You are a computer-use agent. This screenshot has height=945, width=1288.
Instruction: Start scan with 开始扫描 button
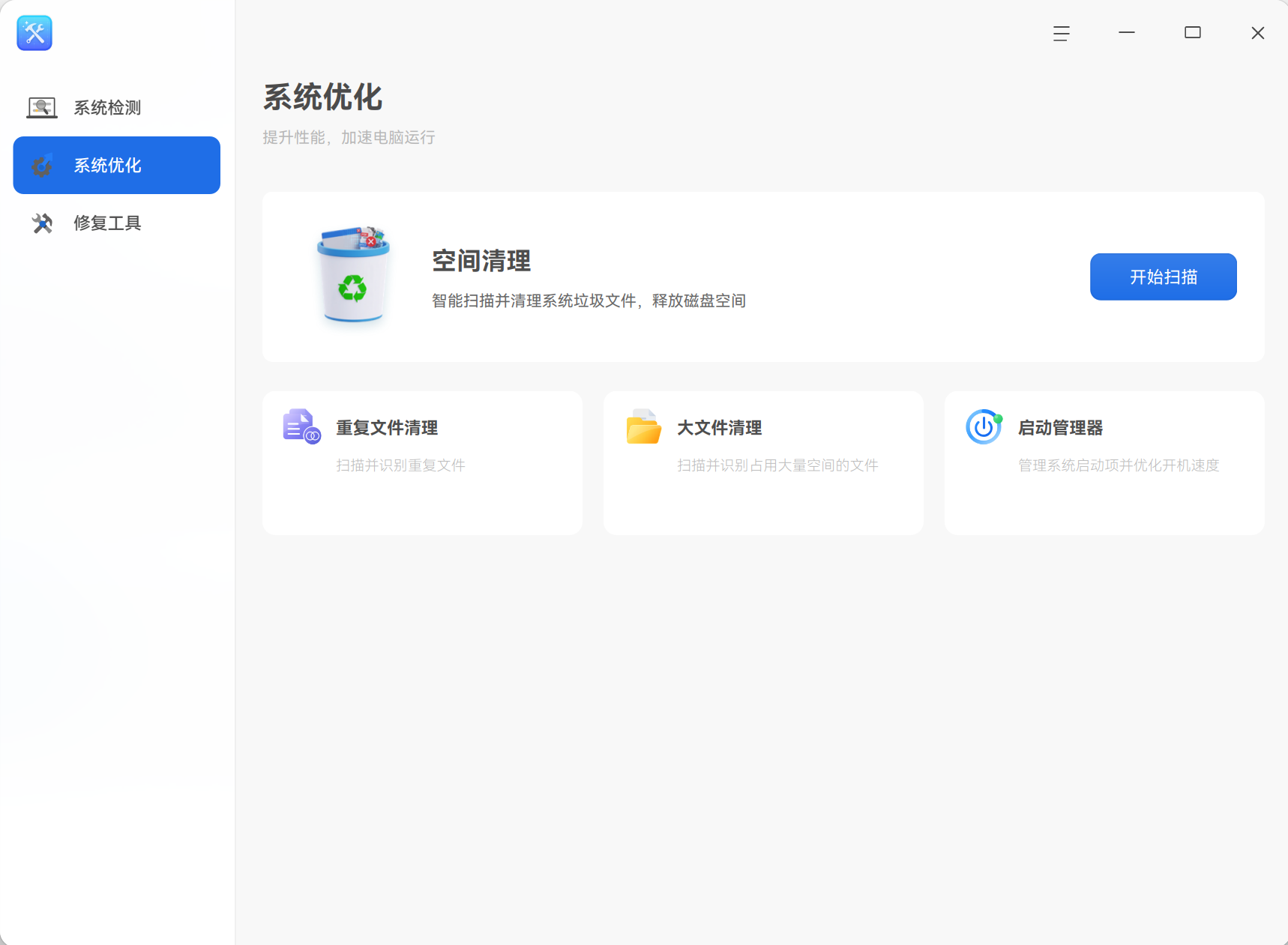1164,277
